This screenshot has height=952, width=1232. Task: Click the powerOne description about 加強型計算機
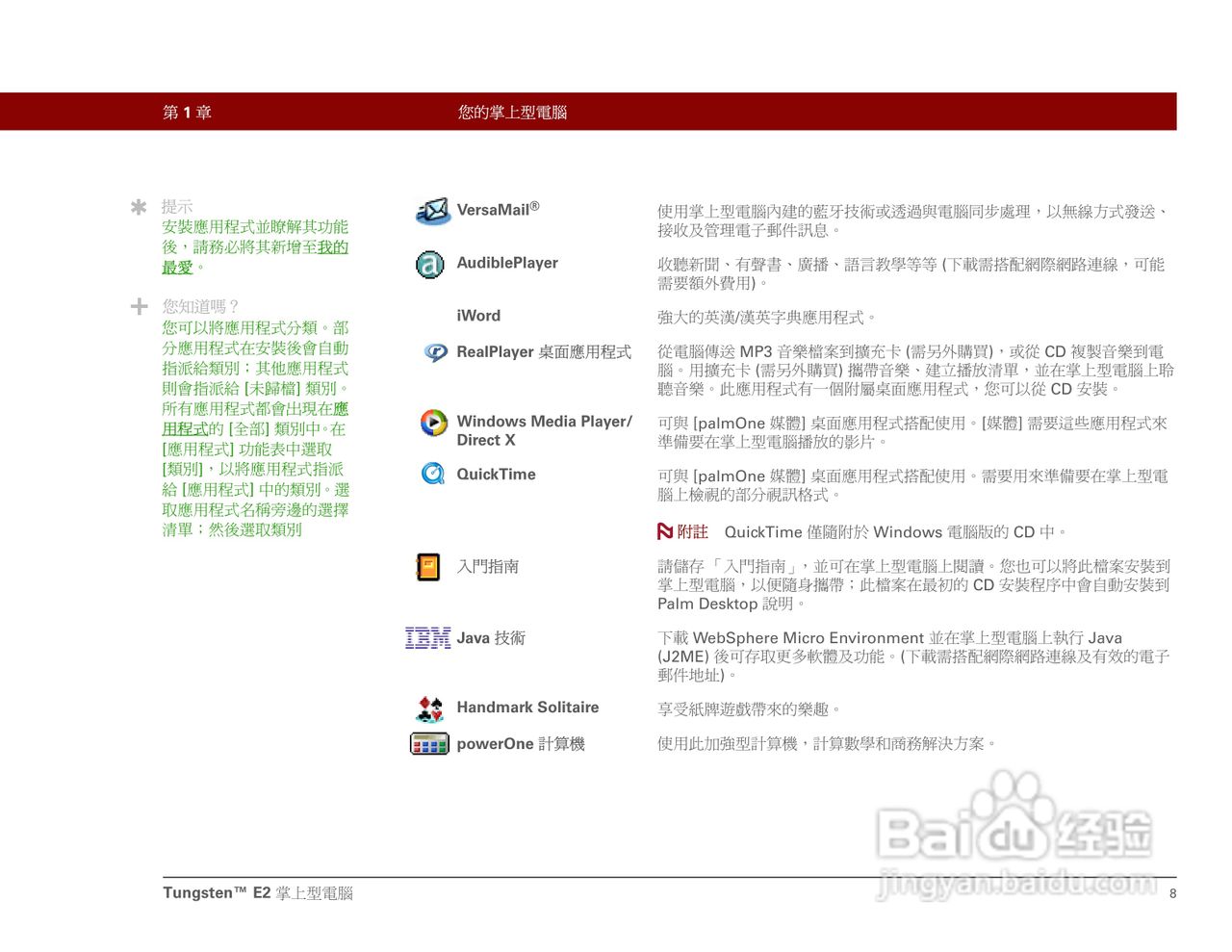pos(828,744)
